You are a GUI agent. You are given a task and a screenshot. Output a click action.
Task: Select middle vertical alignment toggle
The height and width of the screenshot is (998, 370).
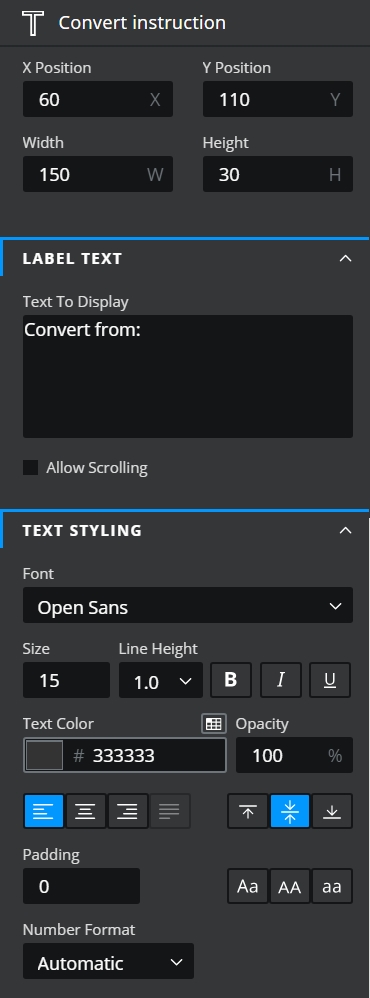(x=290, y=812)
